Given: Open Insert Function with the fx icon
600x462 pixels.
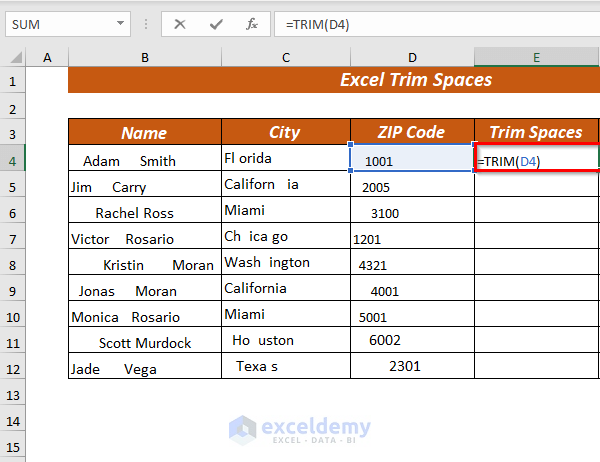Looking at the screenshot, I should click(252, 24).
